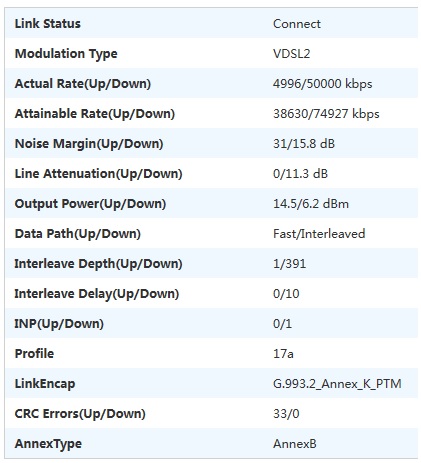Click the Link Status label

pyautogui.click(x=48, y=24)
